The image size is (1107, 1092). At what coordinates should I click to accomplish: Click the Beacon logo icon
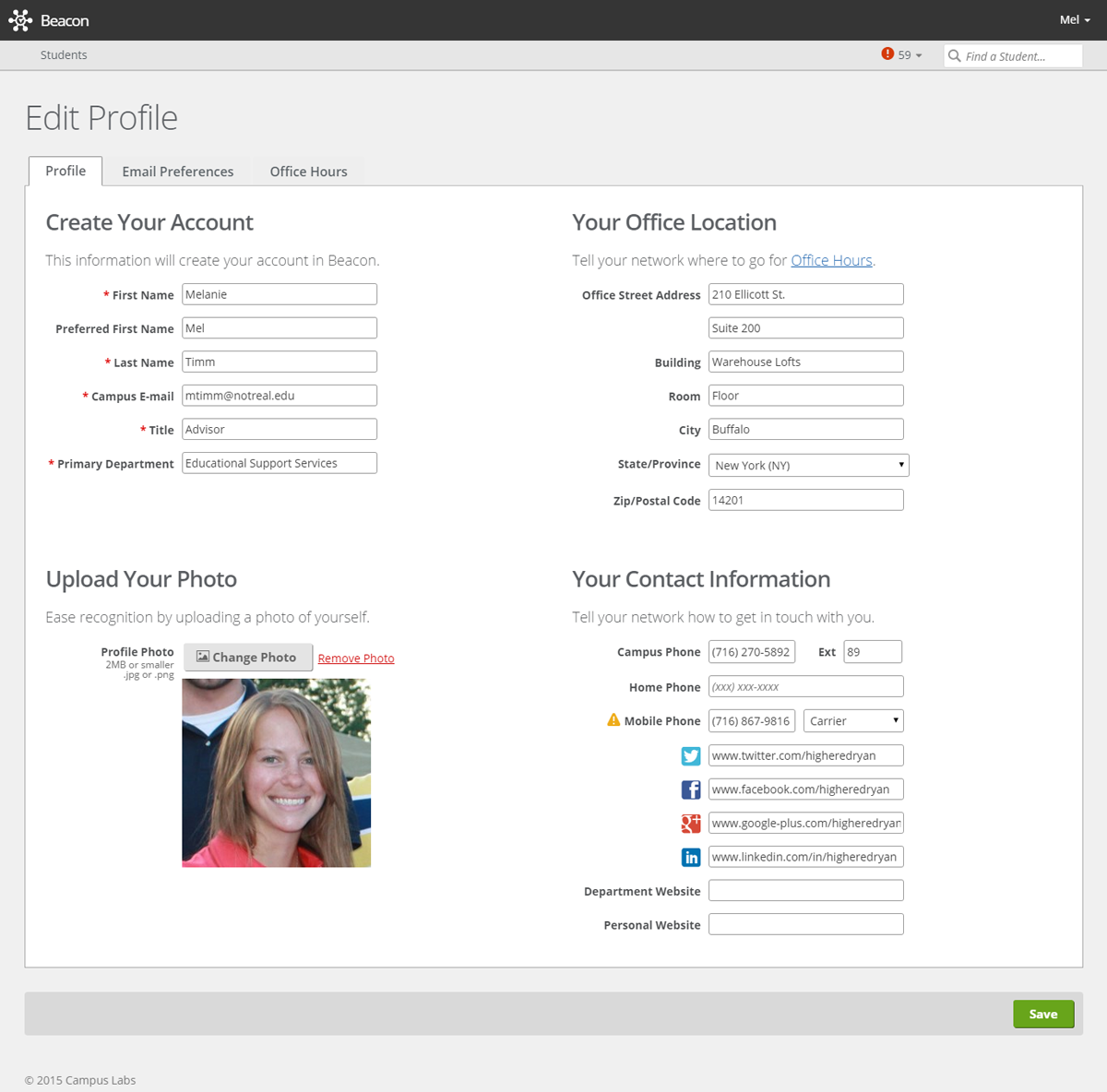[x=20, y=19]
